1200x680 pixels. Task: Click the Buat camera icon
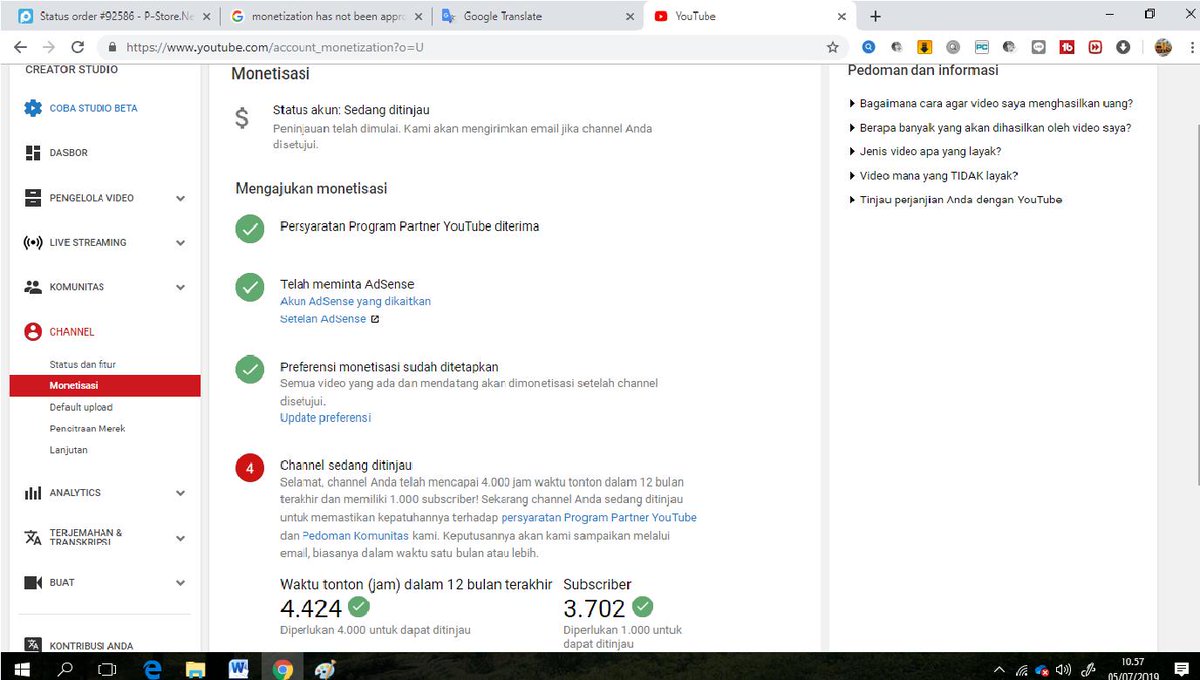33,582
